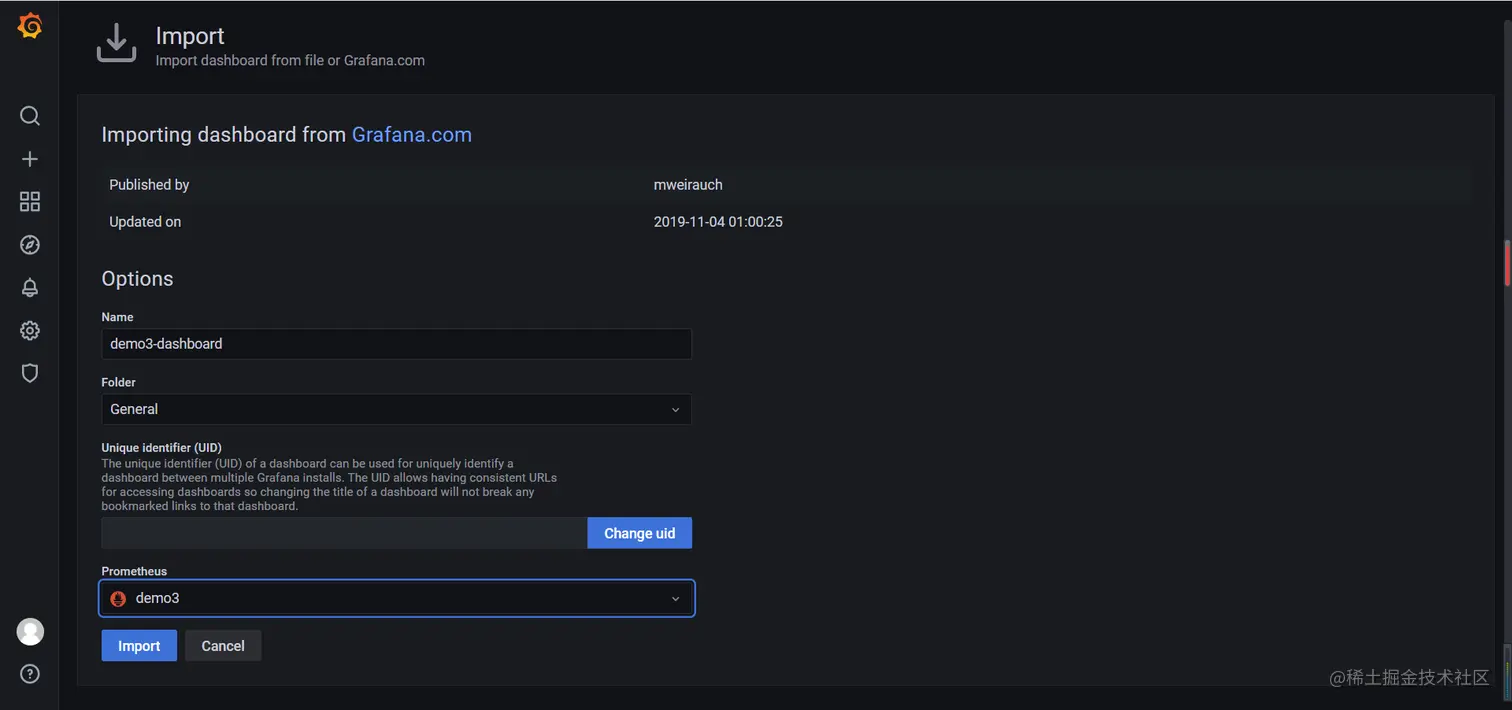Image resolution: width=1512 pixels, height=710 pixels.
Task: Open the user profile avatar
Action: pyautogui.click(x=30, y=631)
